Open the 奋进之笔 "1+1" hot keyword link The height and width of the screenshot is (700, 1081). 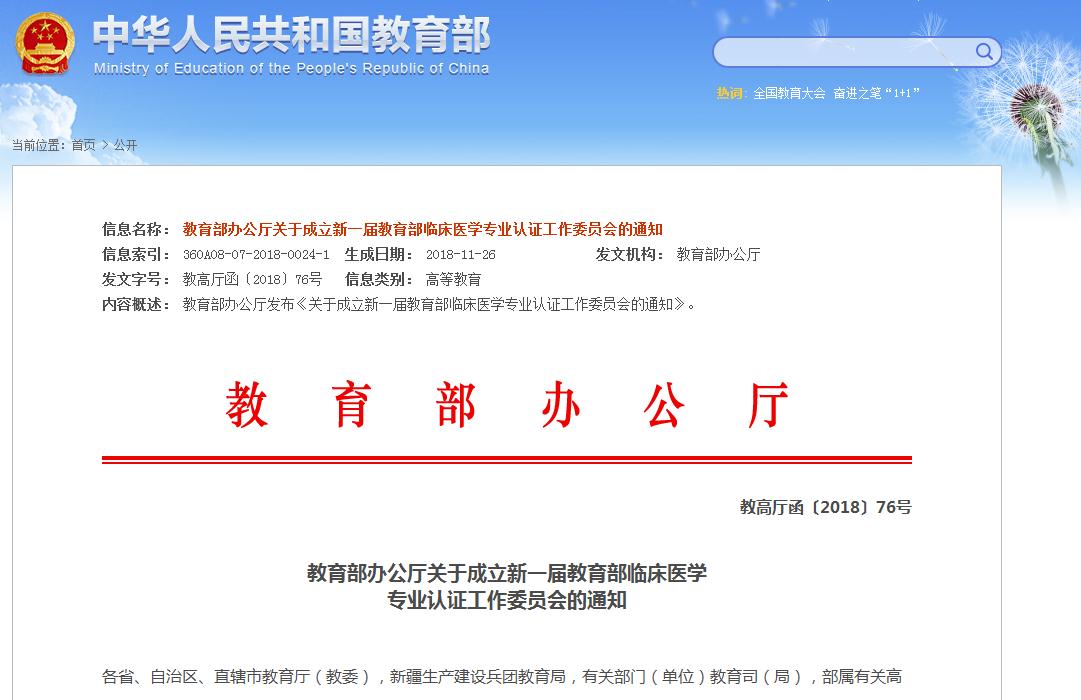[x=876, y=93]
